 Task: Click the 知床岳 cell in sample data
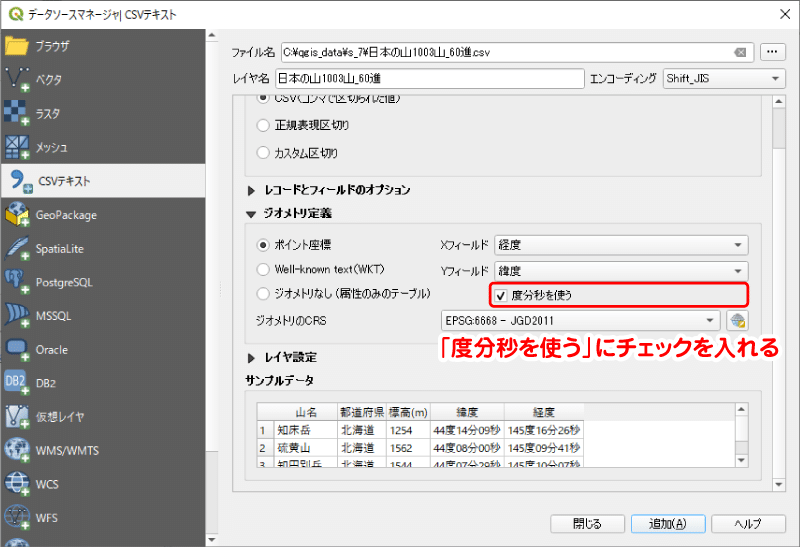(x=306, y=430)
